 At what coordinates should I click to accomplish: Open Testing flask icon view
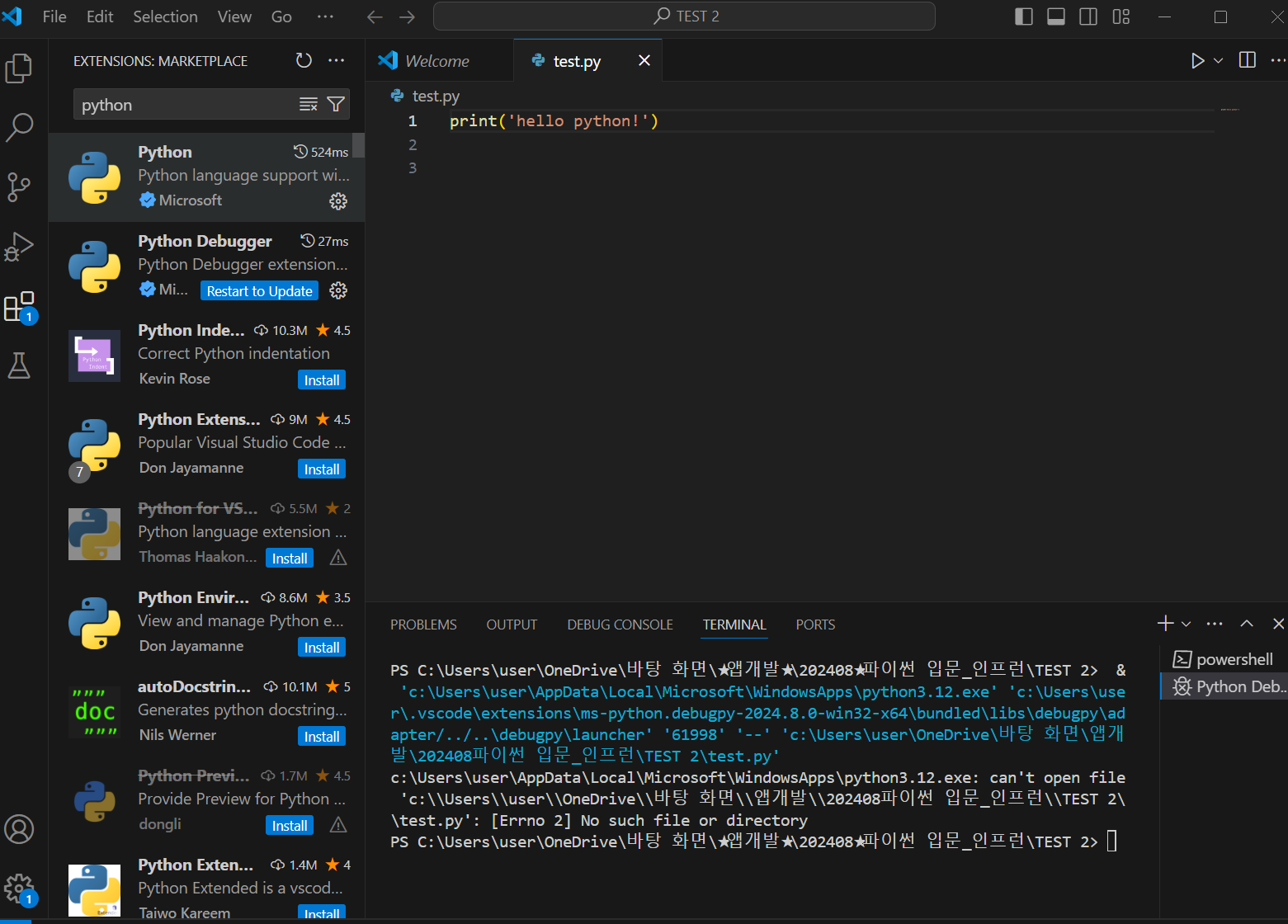(19, 365)
